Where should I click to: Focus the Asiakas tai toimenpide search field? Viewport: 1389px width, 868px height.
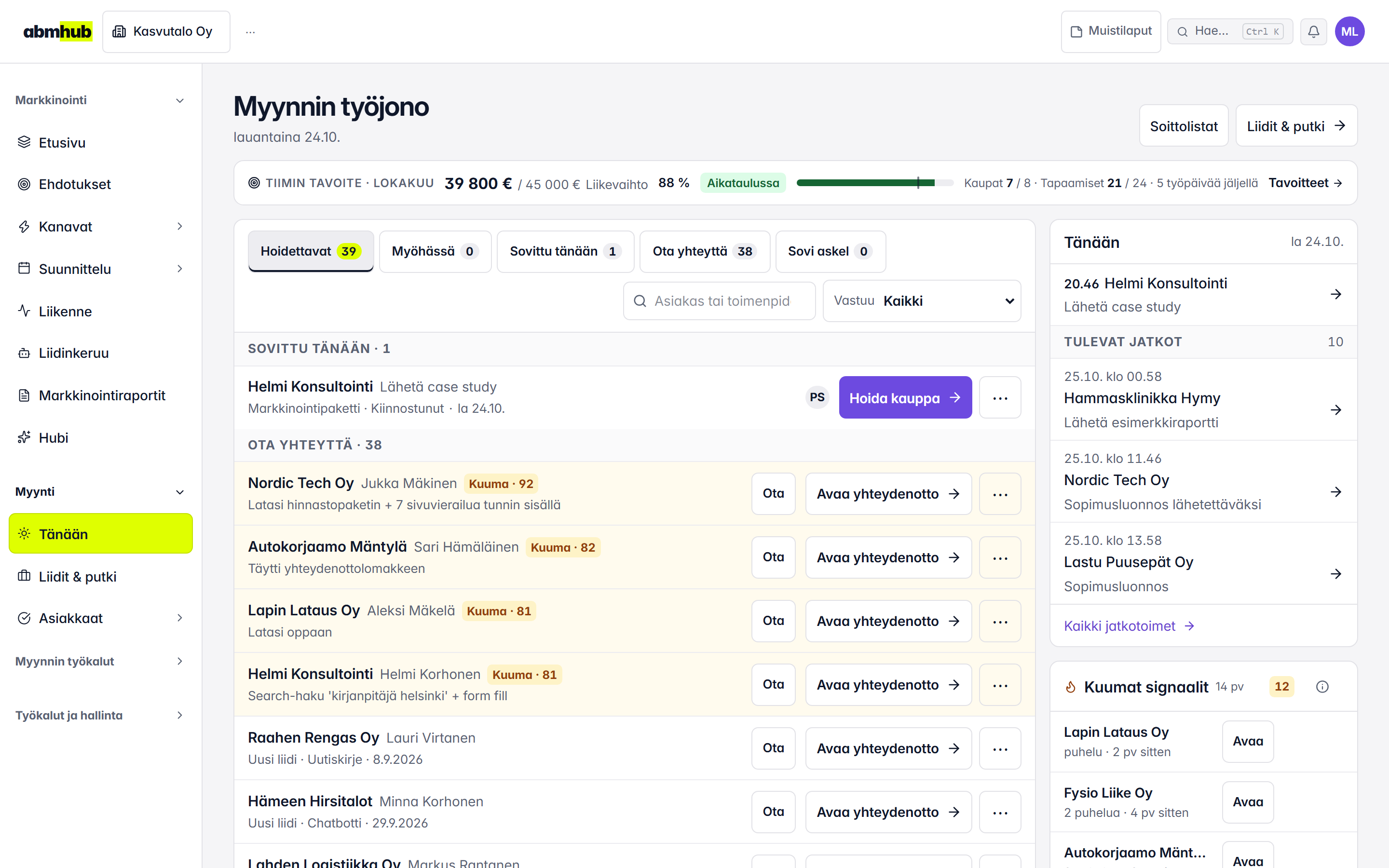tap(719, 301)
